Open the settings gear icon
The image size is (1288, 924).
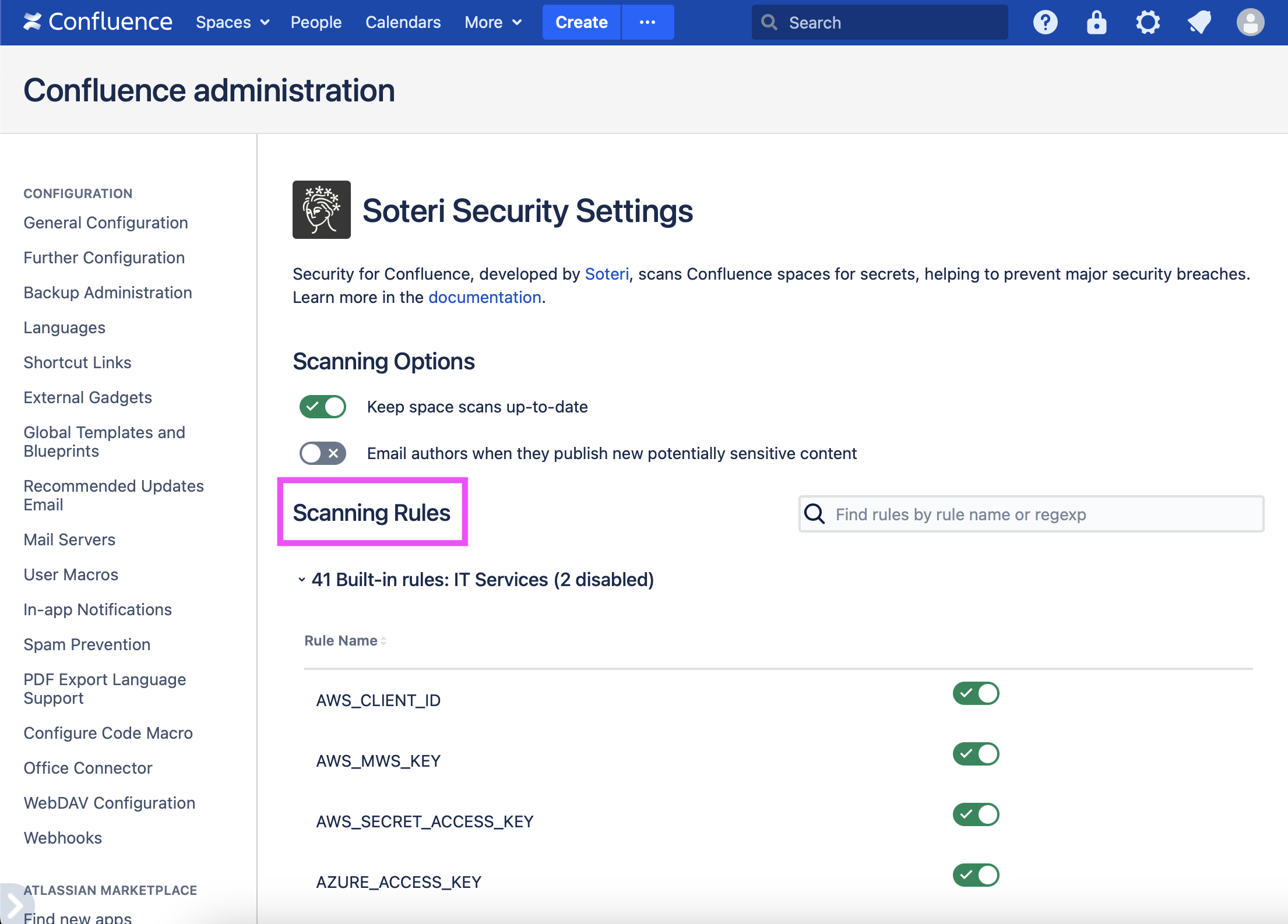(1148, 22)
